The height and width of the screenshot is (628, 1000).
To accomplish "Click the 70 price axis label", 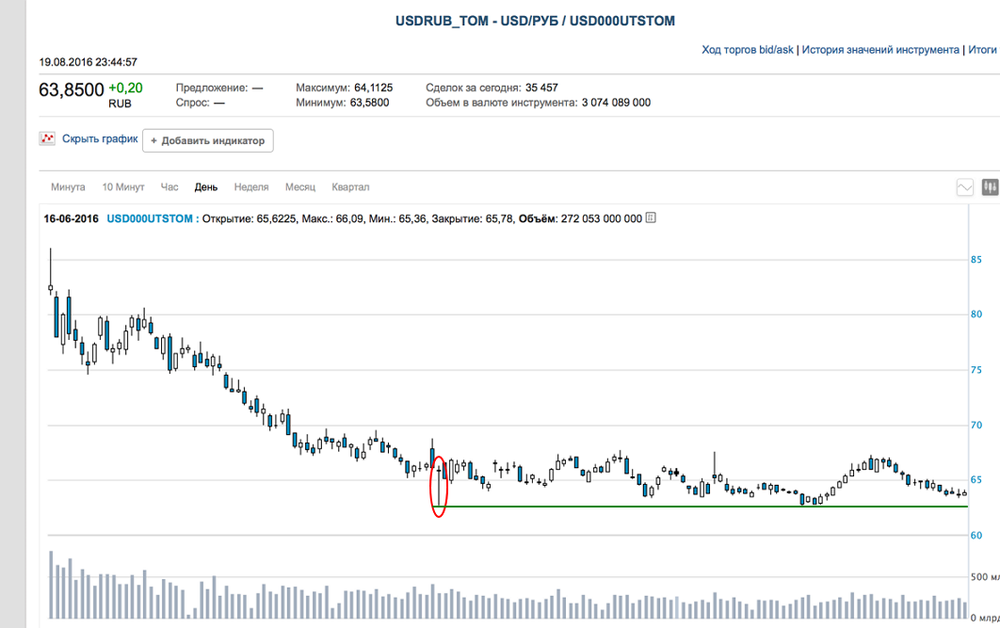I will [x=976, y=425].
